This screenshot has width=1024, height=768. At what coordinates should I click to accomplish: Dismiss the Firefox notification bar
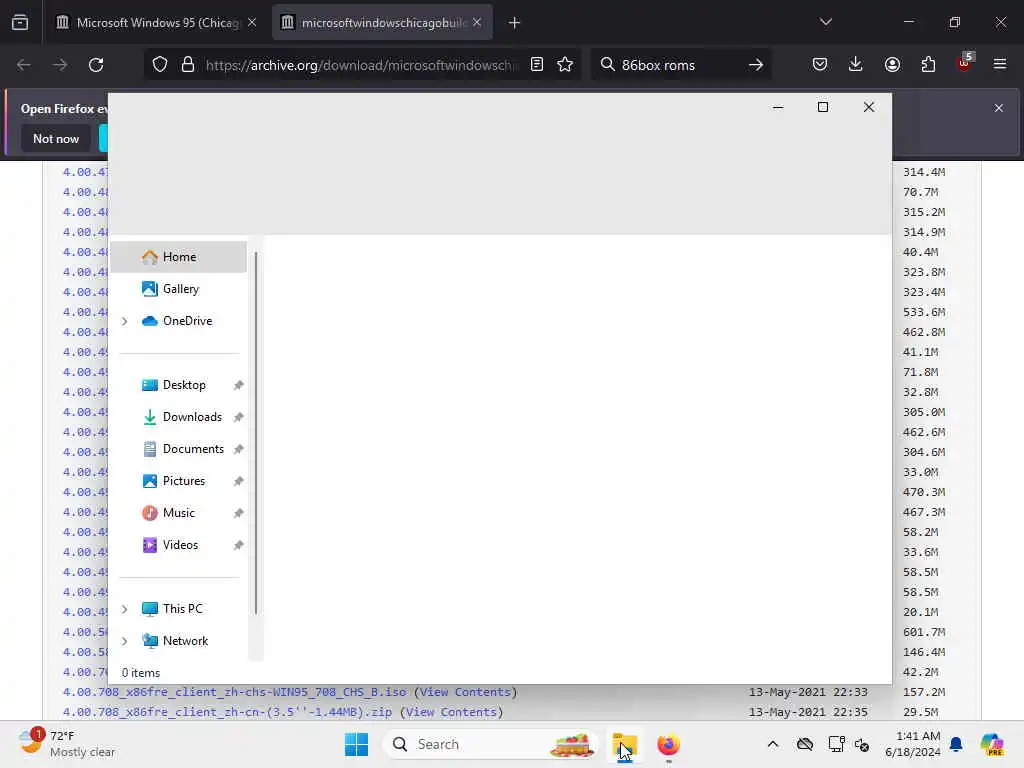click(999, 108)
